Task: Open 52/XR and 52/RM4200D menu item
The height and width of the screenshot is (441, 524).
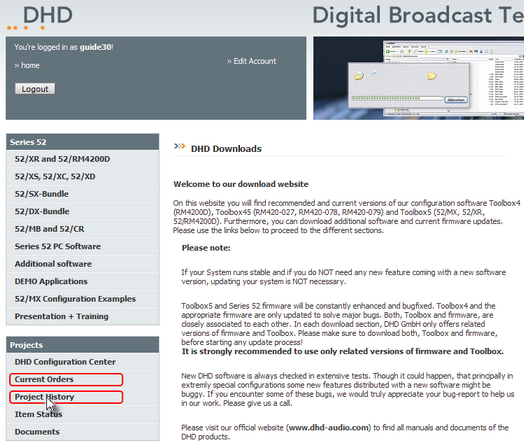Action: tap(83, 159)
